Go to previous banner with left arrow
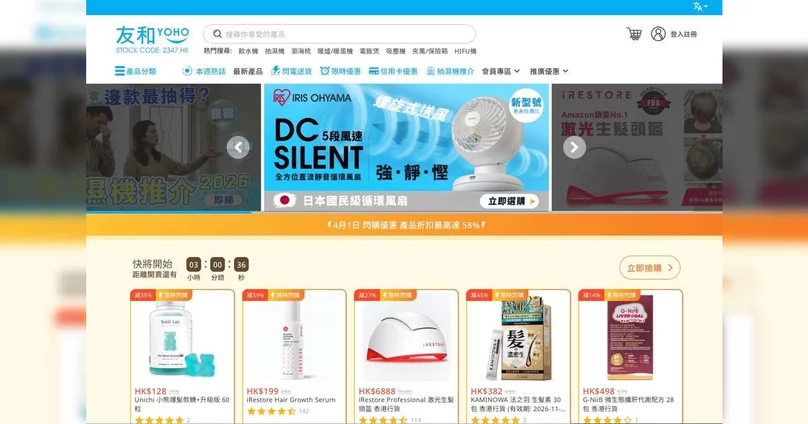Image resolution: width=808 pixels, height=424 pixels. tap(238, 147)
